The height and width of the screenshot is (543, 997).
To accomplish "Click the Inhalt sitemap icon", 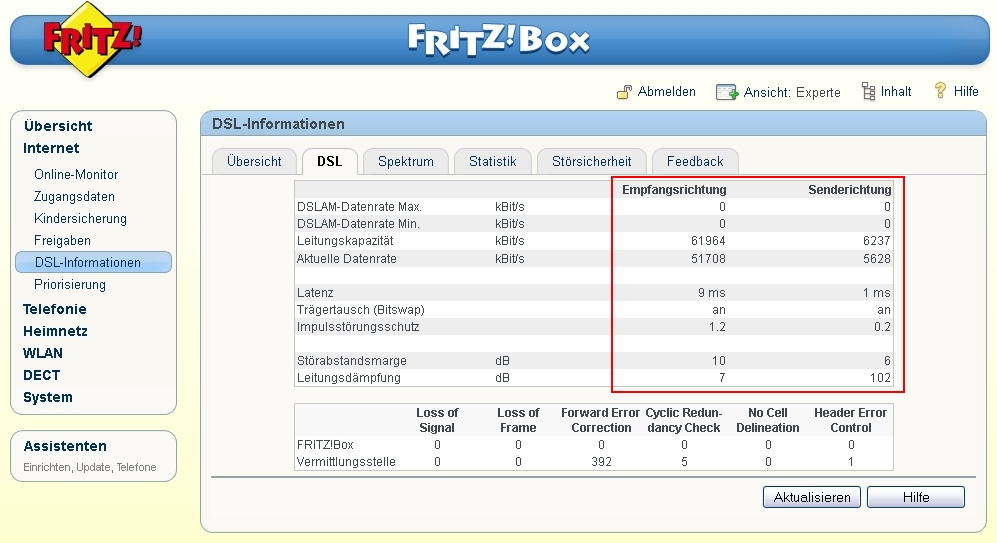I will click(866, 92).
